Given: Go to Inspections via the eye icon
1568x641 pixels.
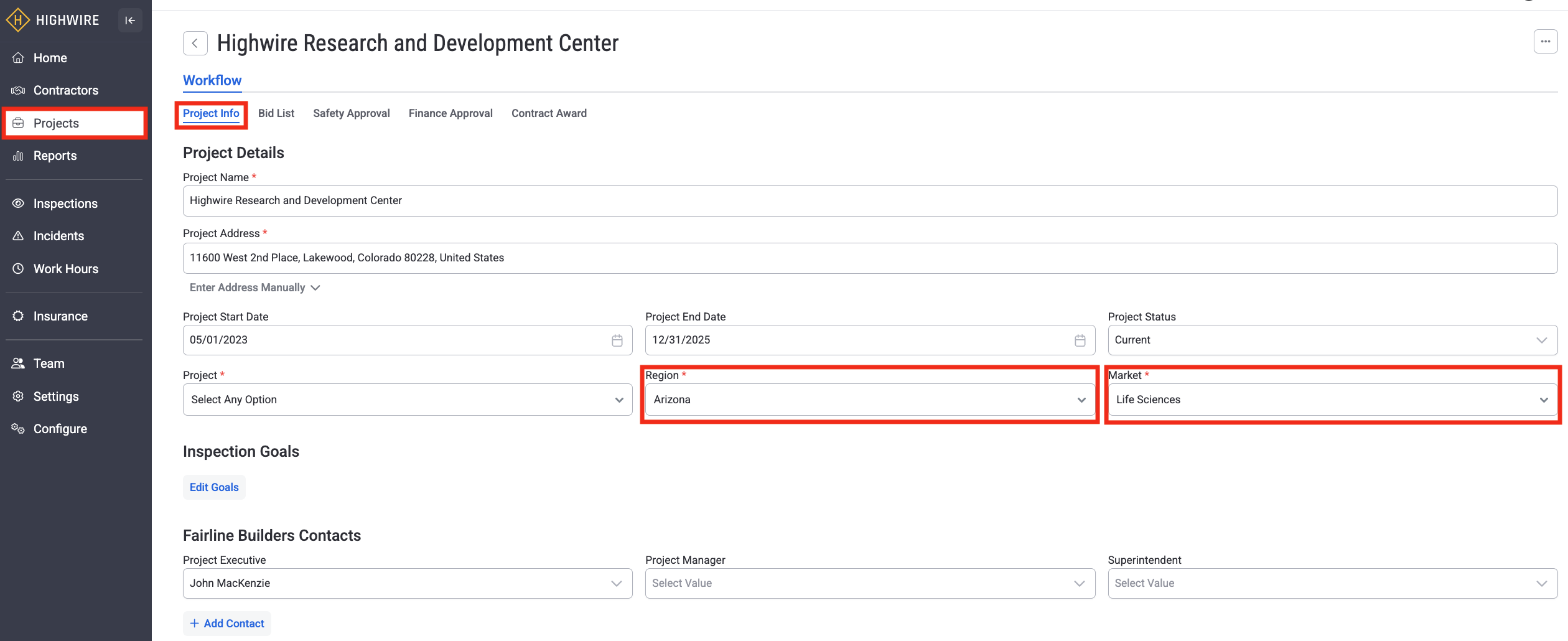Looking at the screenshot, I should point(19,204).
